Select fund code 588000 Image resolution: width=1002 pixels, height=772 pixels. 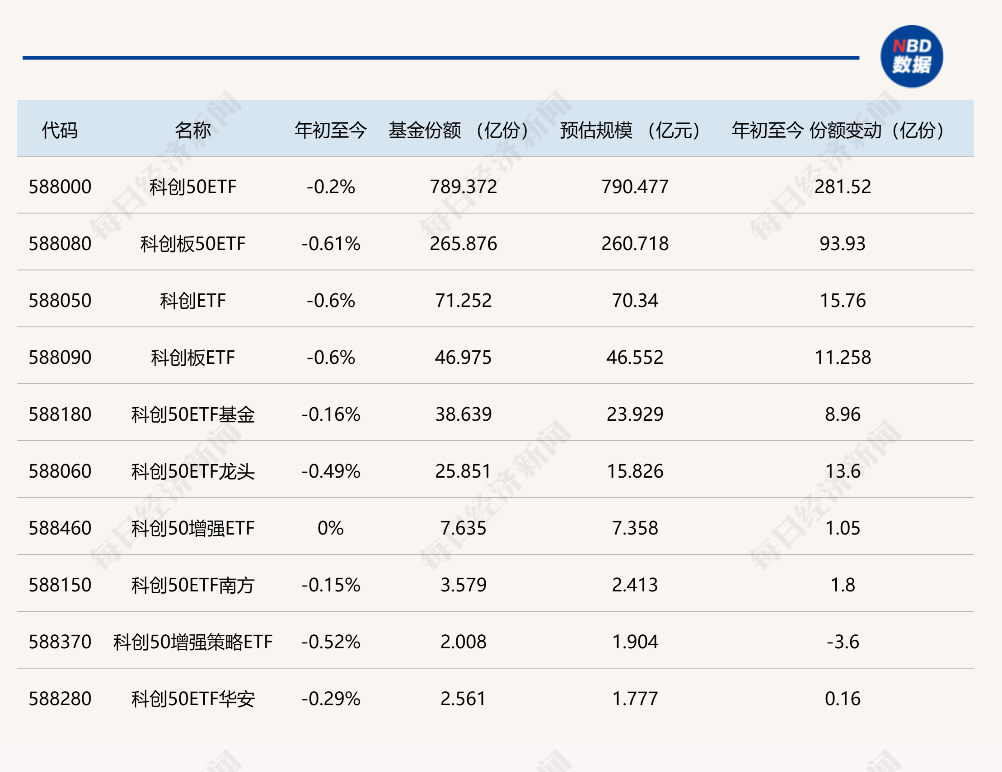pos(60,187)
